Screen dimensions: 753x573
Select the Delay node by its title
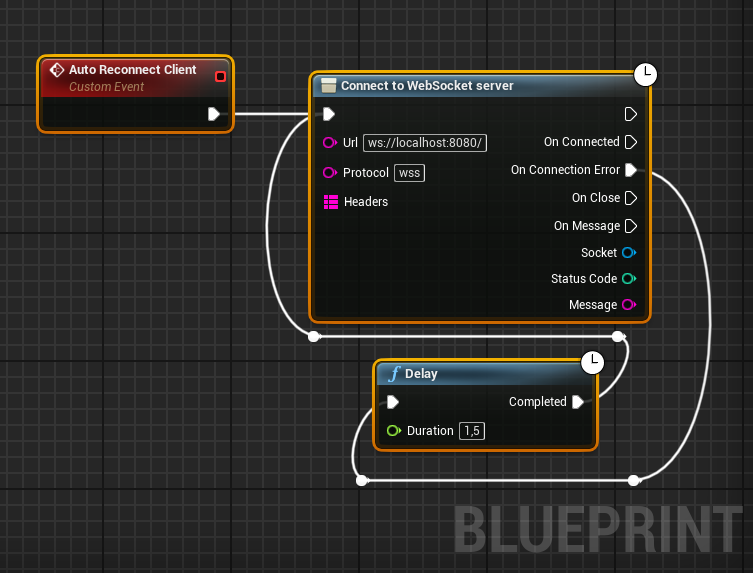tap(421, 374)
